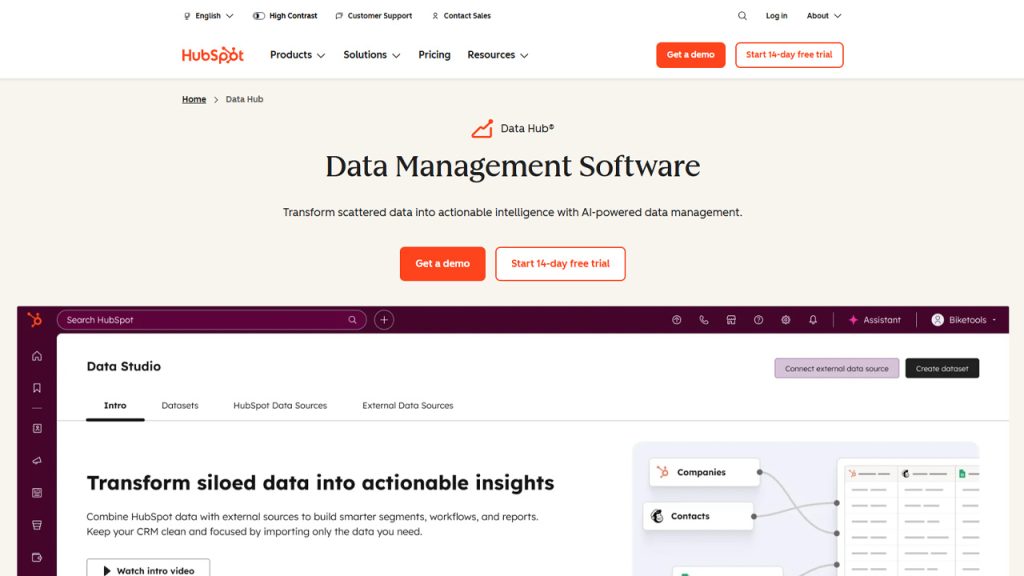Image resolution: width=1024 pixels, height=576 pixels.
Task: Click header Start 14-day free trial button
Action: (x=789, y=55)
